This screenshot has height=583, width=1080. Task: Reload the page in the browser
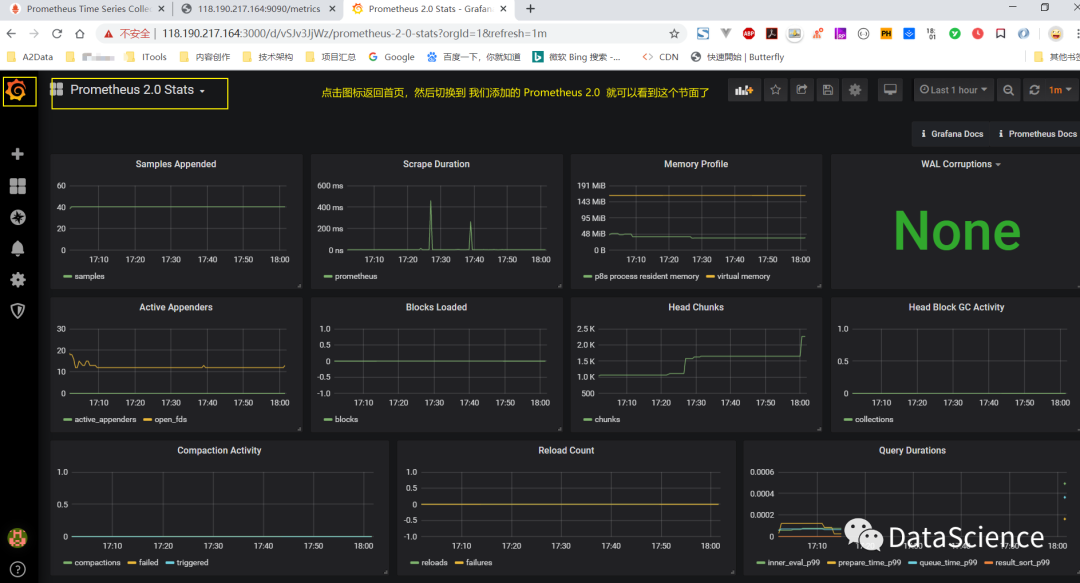(57, 33)
